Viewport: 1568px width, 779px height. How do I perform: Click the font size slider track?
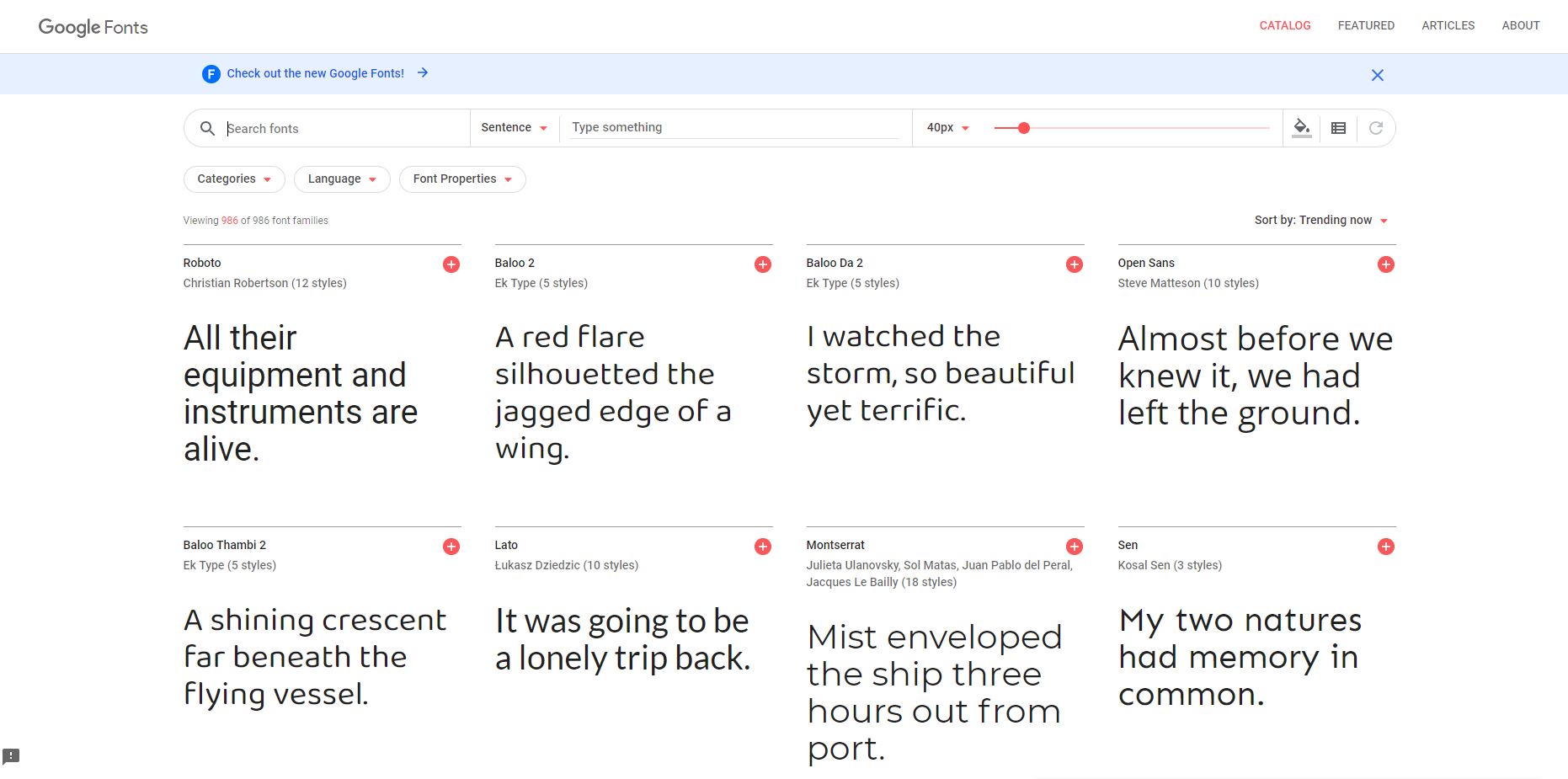(x=1132, y=128)
